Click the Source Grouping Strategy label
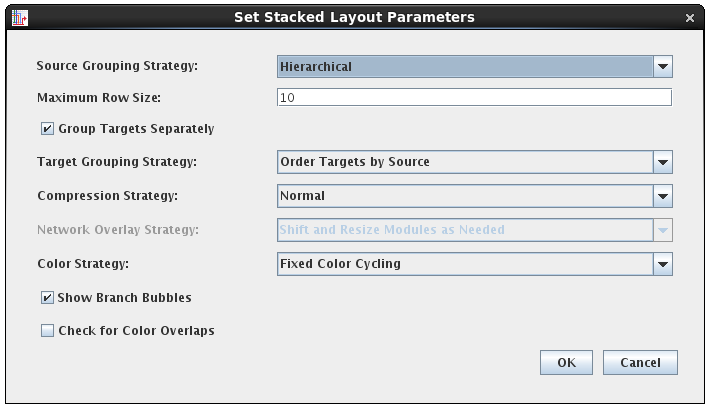 click(117, 67)
